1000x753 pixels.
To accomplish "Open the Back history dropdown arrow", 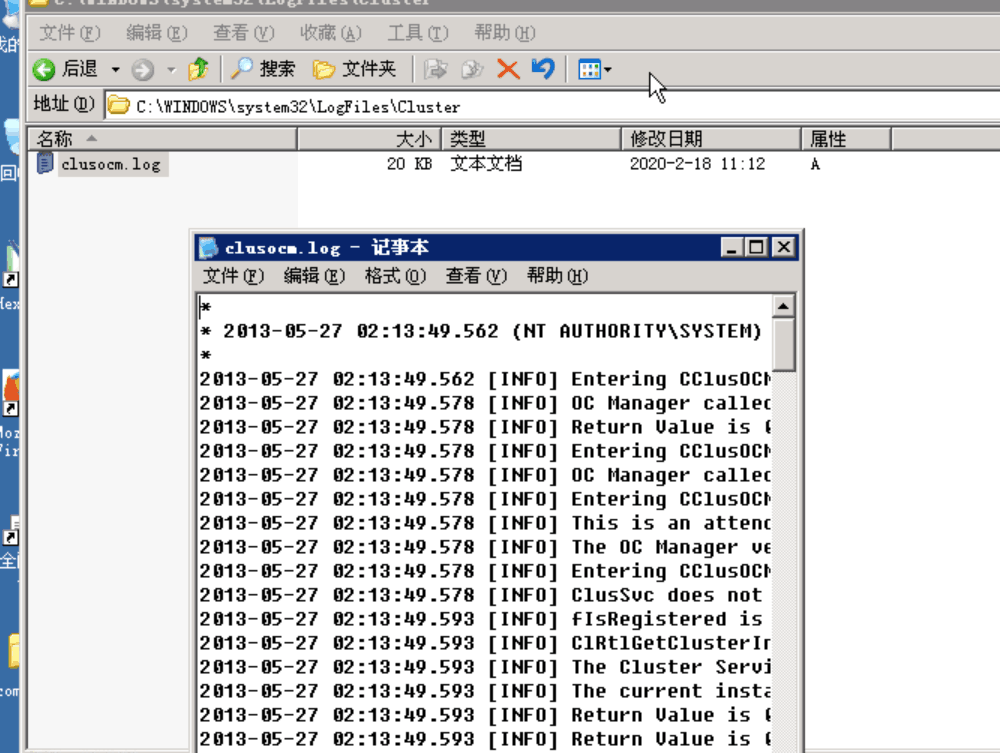I will (x=115, y=69).
